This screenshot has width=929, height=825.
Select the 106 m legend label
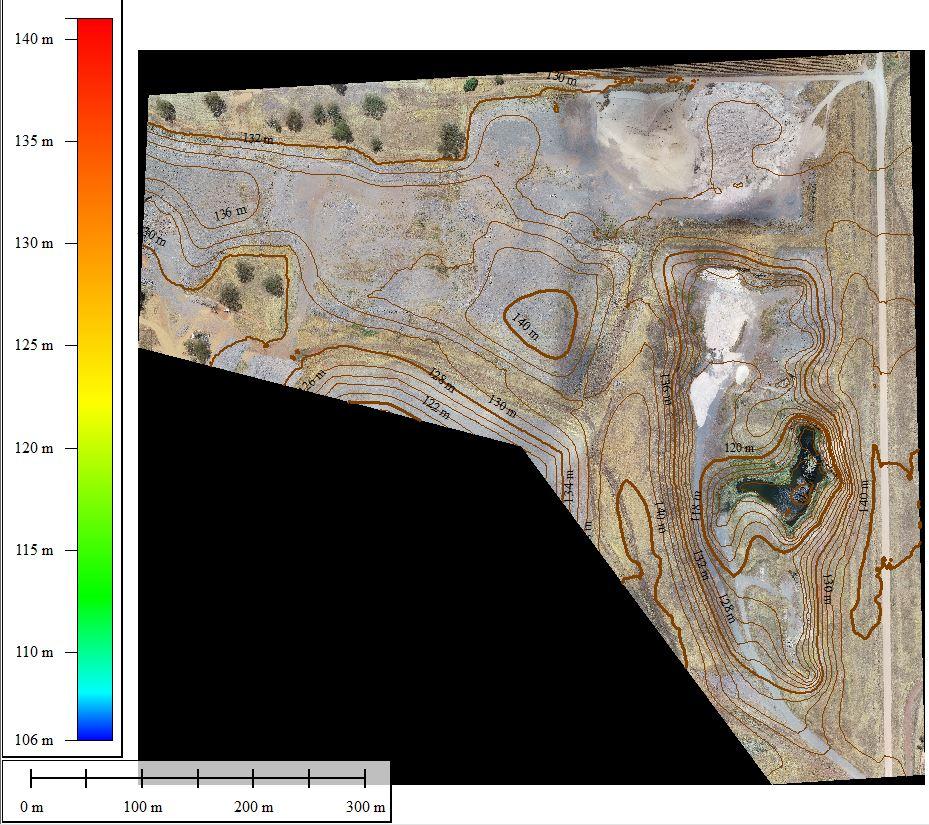pos(33,740)
